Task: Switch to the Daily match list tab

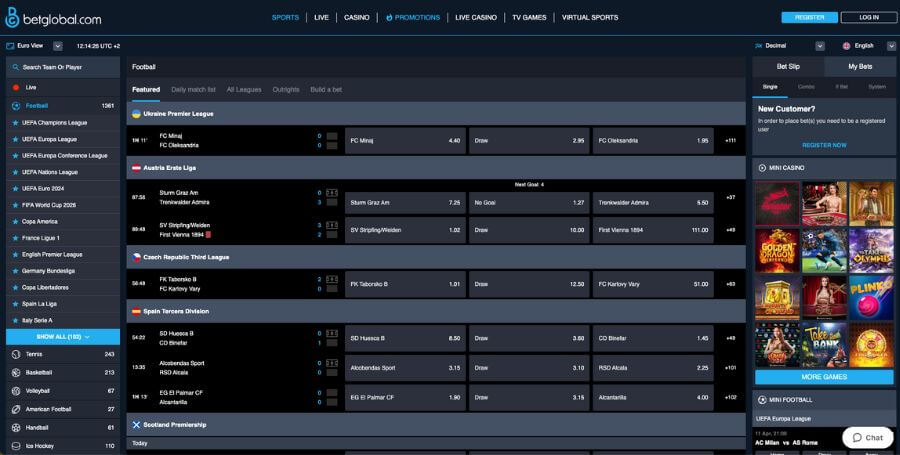Action: click(193, 90)
